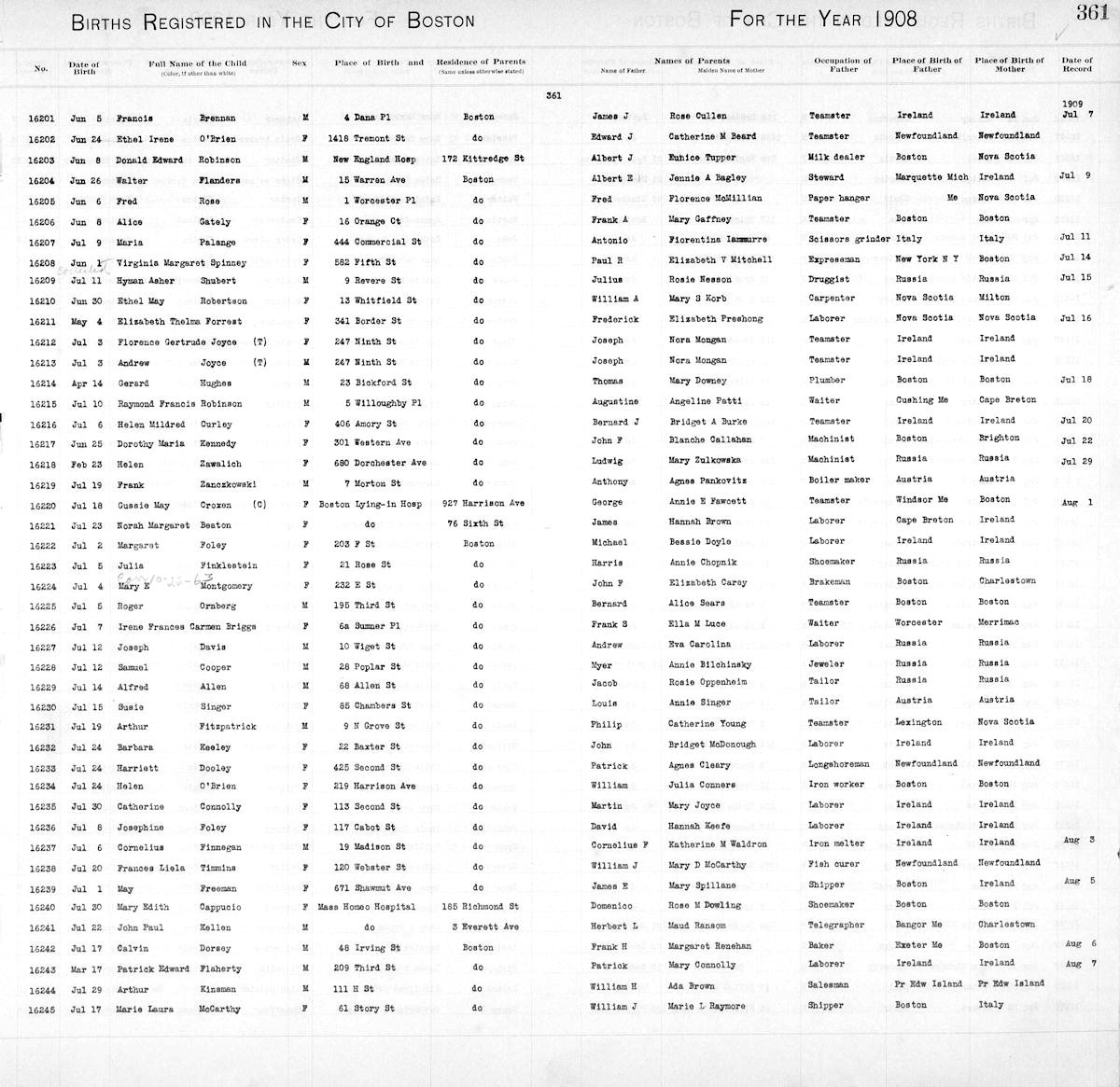Click mother Angeline Patti
The width and height of the screenshot is (1120, 1087).
tap(703, 401)
